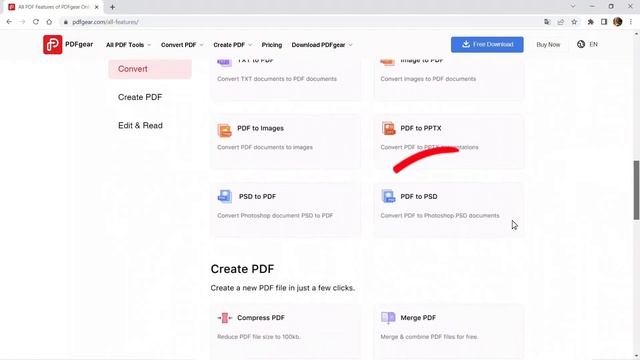This screenshot has width=640, height=360.
Task: Click the address bar URL field
Action: (x=302, y=22)
